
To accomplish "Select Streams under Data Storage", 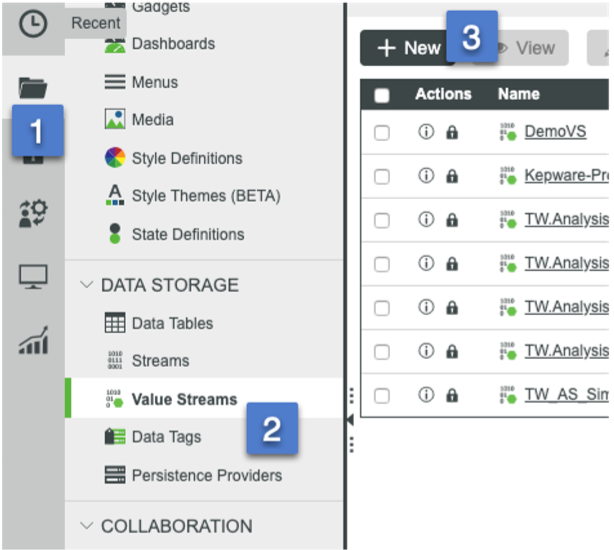I will pos(161,361).
